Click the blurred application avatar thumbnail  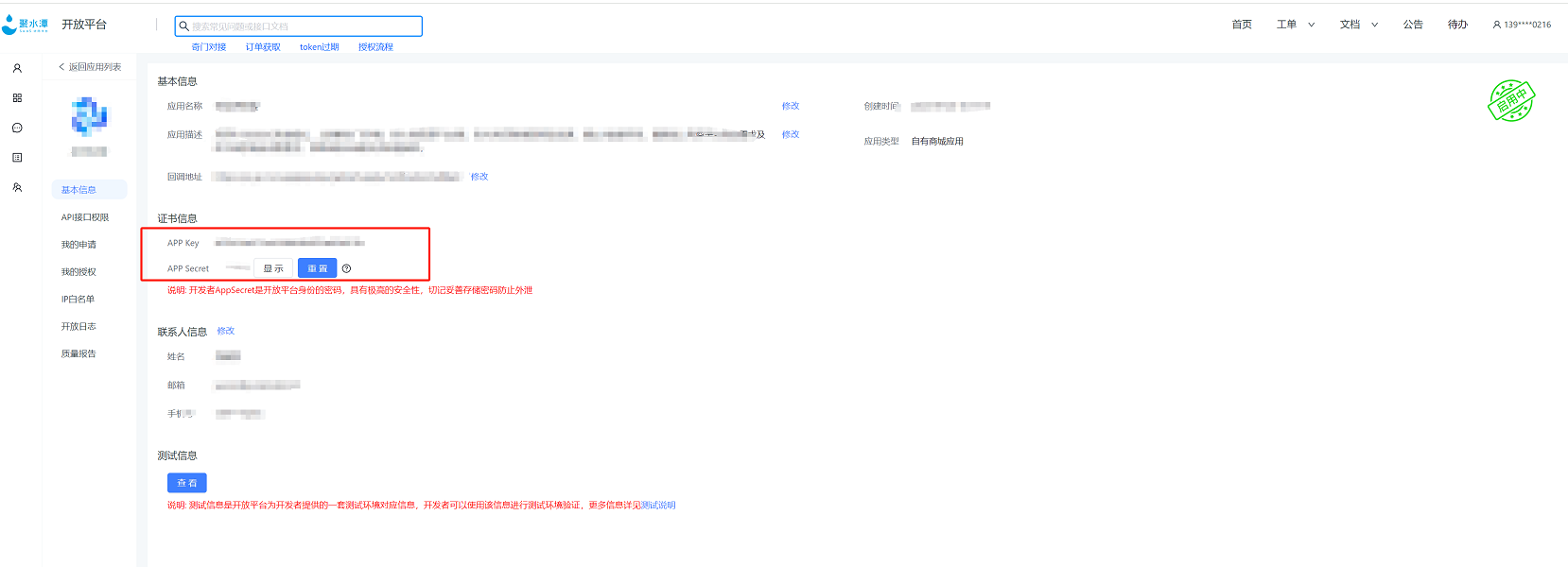(x=89, y=117)
